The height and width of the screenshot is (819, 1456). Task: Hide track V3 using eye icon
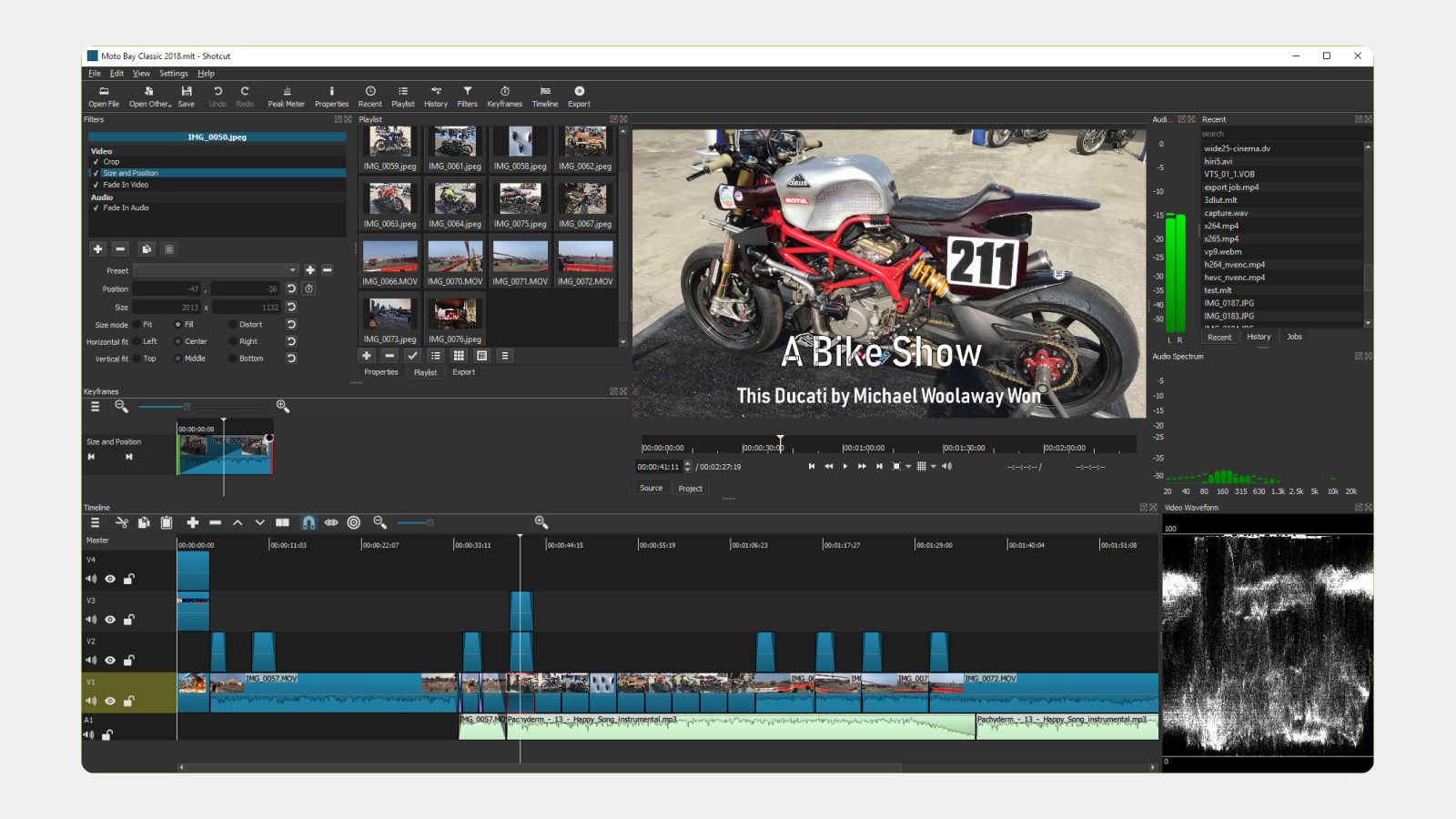point(110,620)
